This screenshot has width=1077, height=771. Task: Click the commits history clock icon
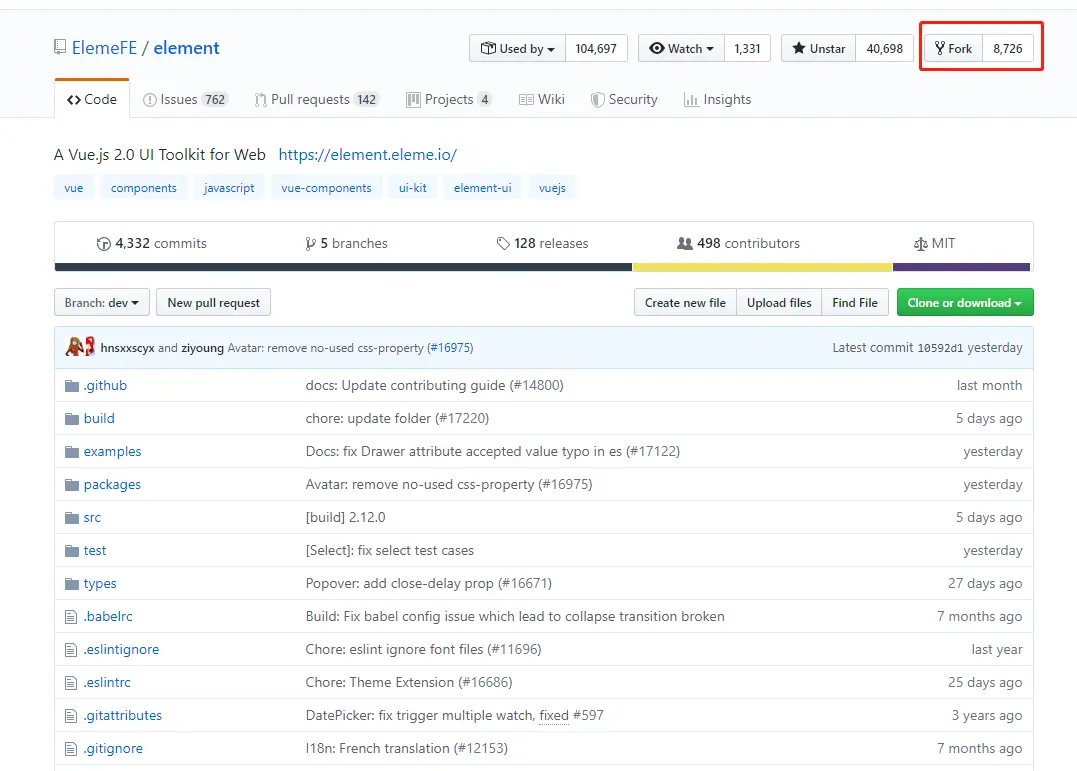tap(104, 243)
